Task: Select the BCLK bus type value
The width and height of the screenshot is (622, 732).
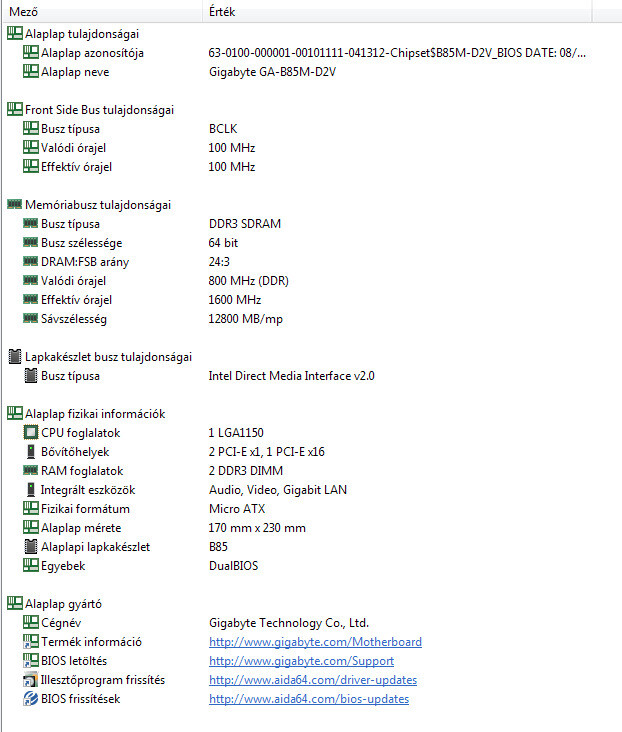Action: click(x=223, y=129)
